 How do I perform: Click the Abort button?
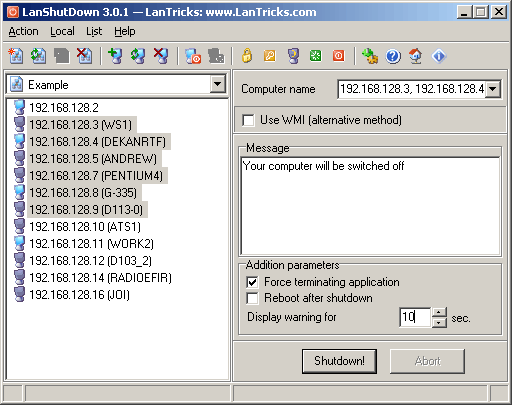(x=427, y=361)
